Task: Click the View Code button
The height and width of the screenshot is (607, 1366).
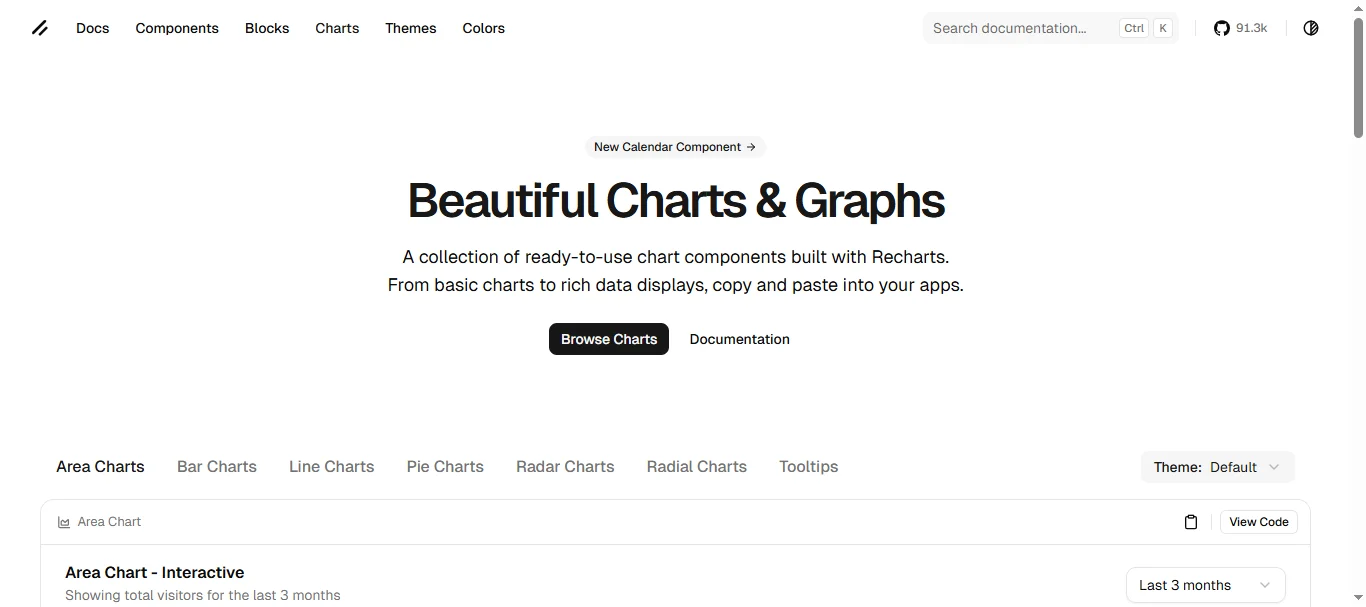Action: [x=1257, y=521]
